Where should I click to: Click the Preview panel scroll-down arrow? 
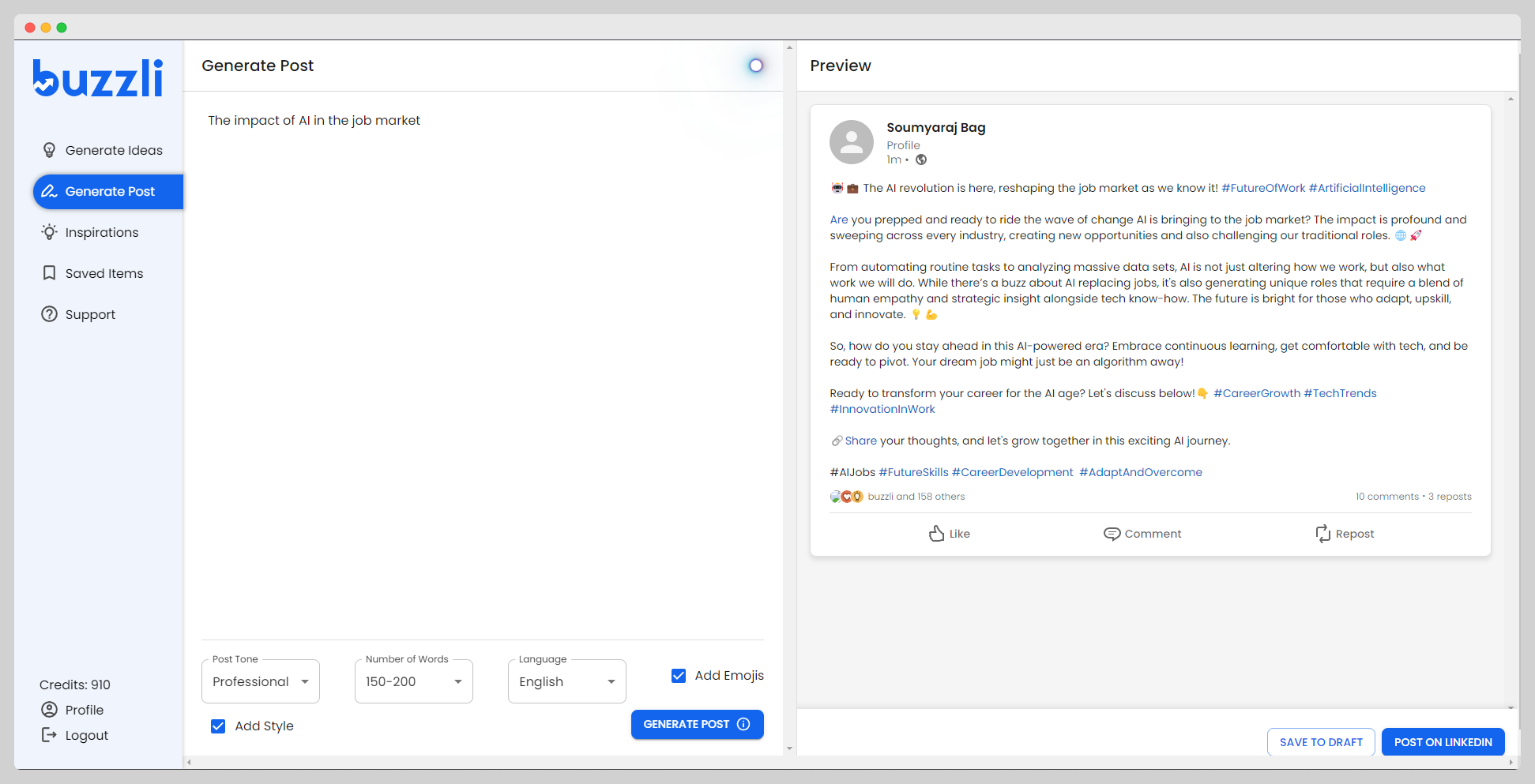1511,708
